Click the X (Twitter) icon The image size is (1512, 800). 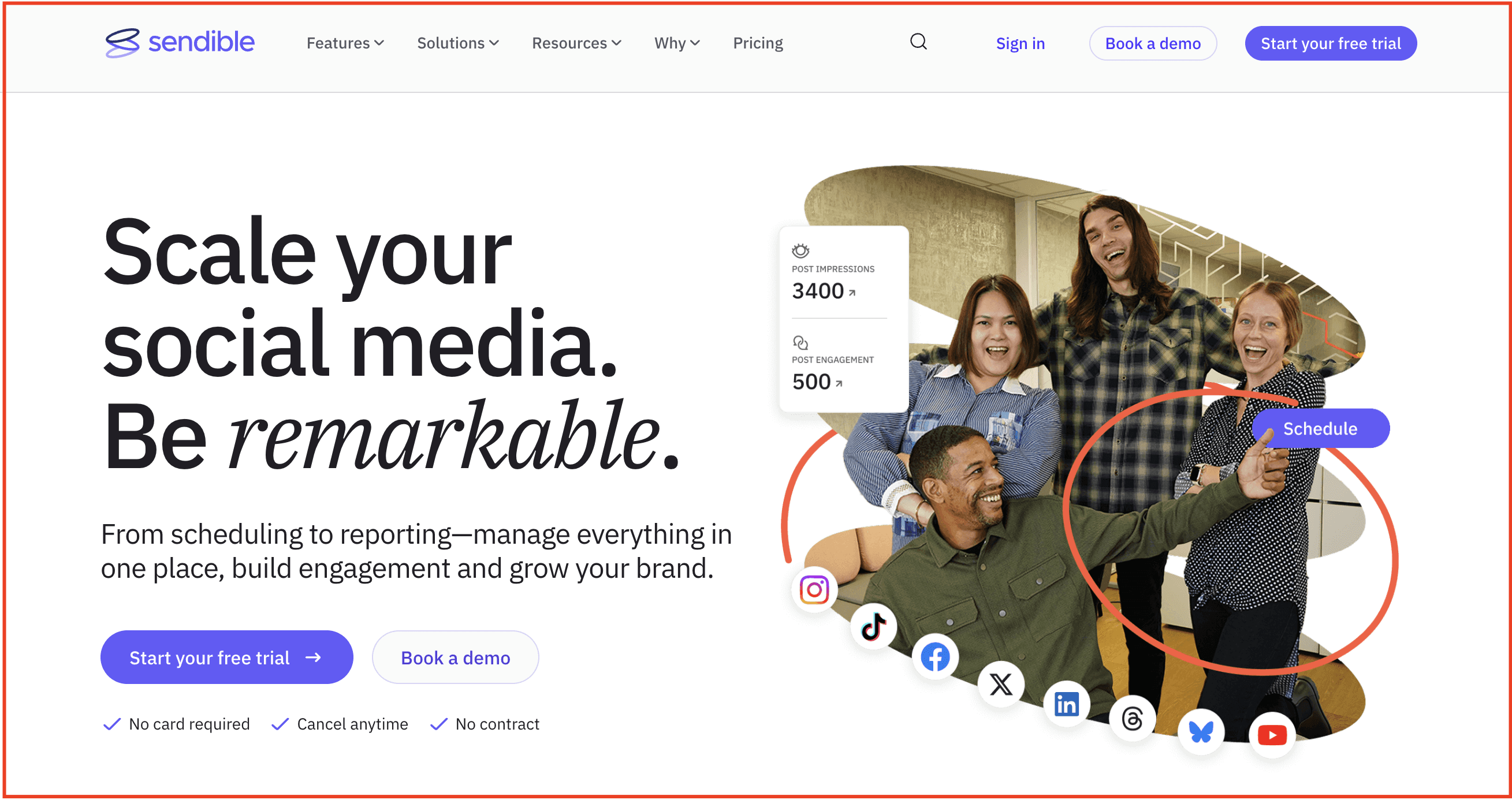click(x=1001, y=684)
